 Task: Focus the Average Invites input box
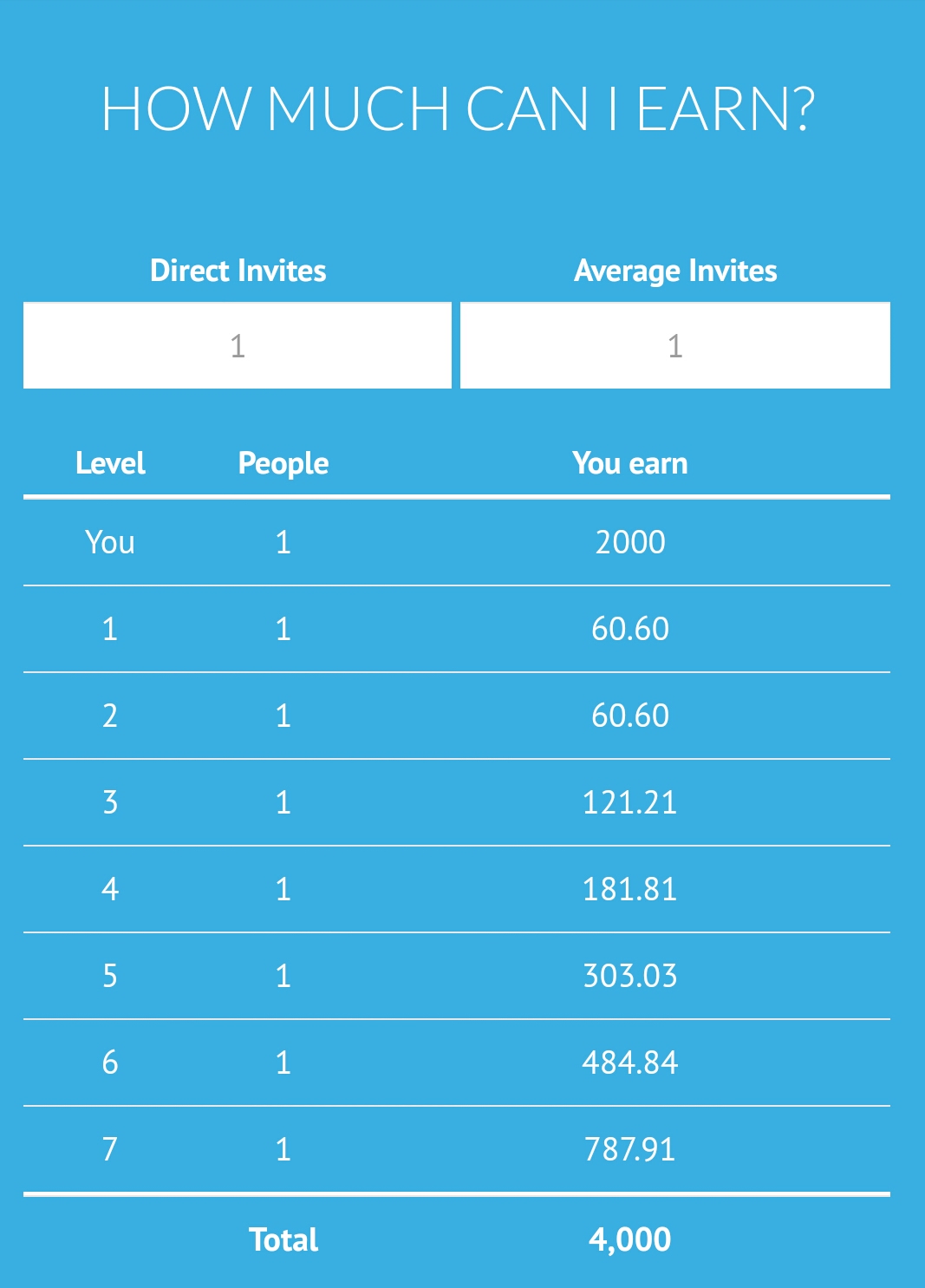click(x=674, y=345)
